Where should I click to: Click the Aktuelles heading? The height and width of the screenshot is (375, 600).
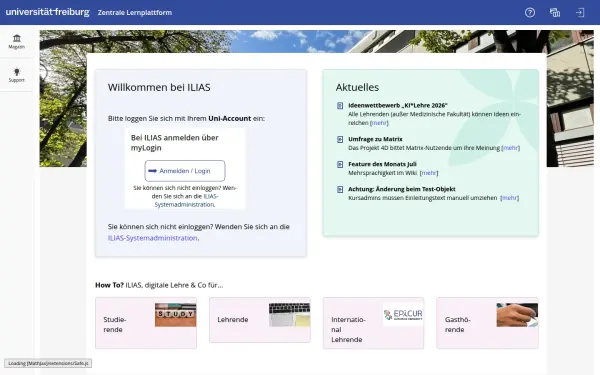tap(357, 87)
